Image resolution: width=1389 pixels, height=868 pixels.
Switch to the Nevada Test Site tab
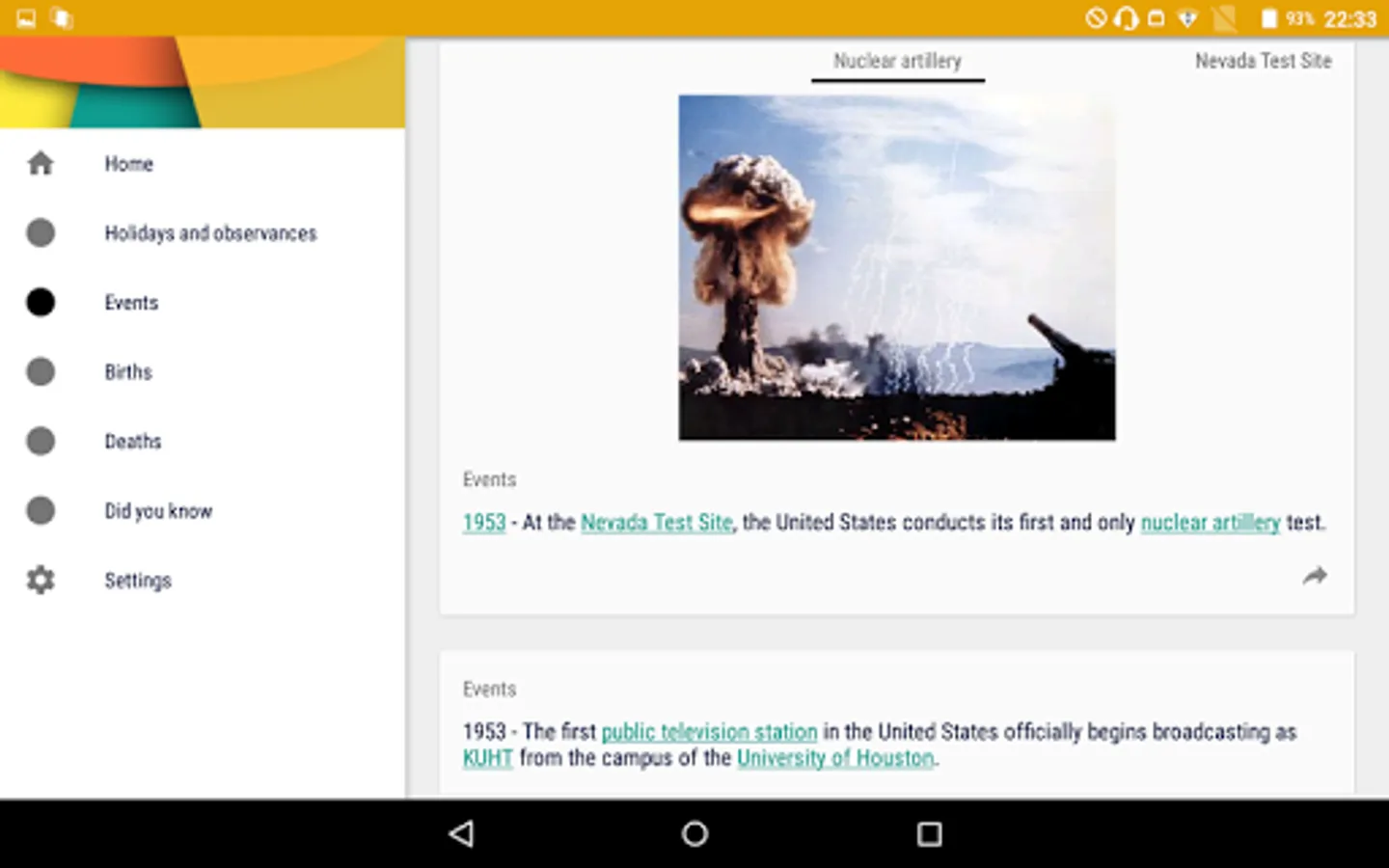click(x=1263, y=62)
